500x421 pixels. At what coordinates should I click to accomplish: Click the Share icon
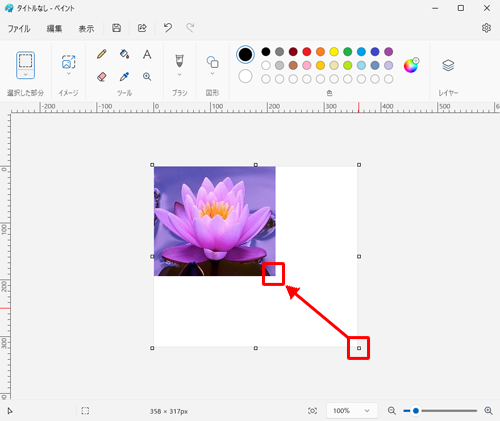[142, 28]
